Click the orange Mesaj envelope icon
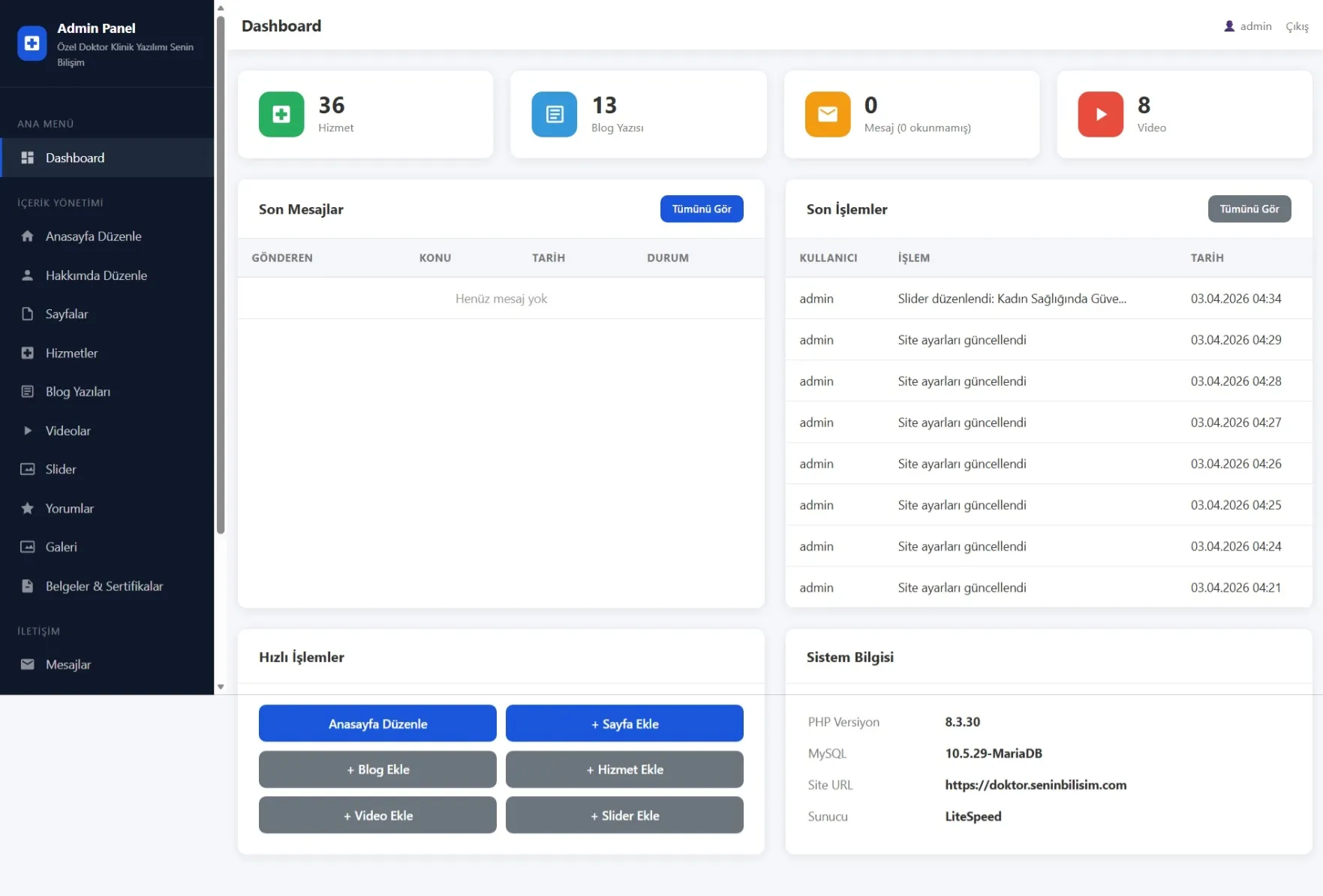This screenshot has height=896, width=1323. point(827,114)
